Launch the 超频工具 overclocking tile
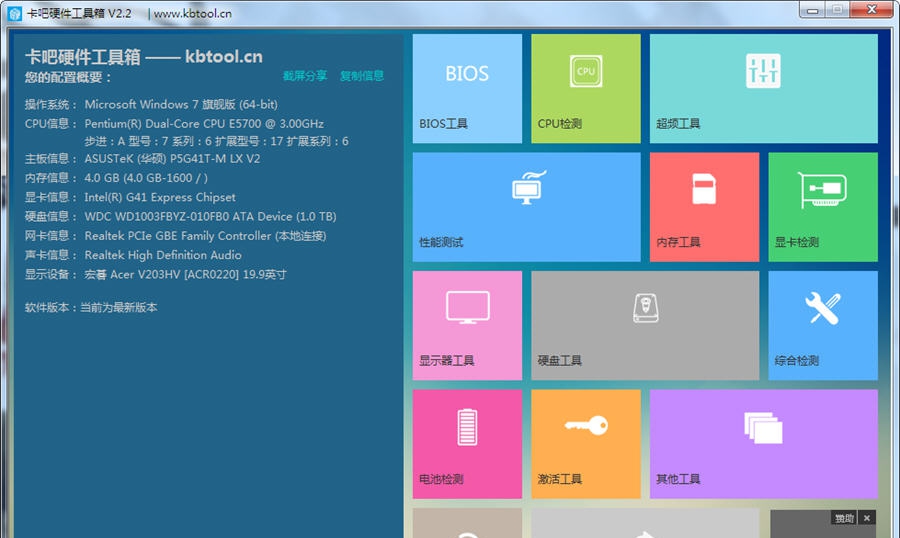900x538 pixels. [x=763, y=88]
